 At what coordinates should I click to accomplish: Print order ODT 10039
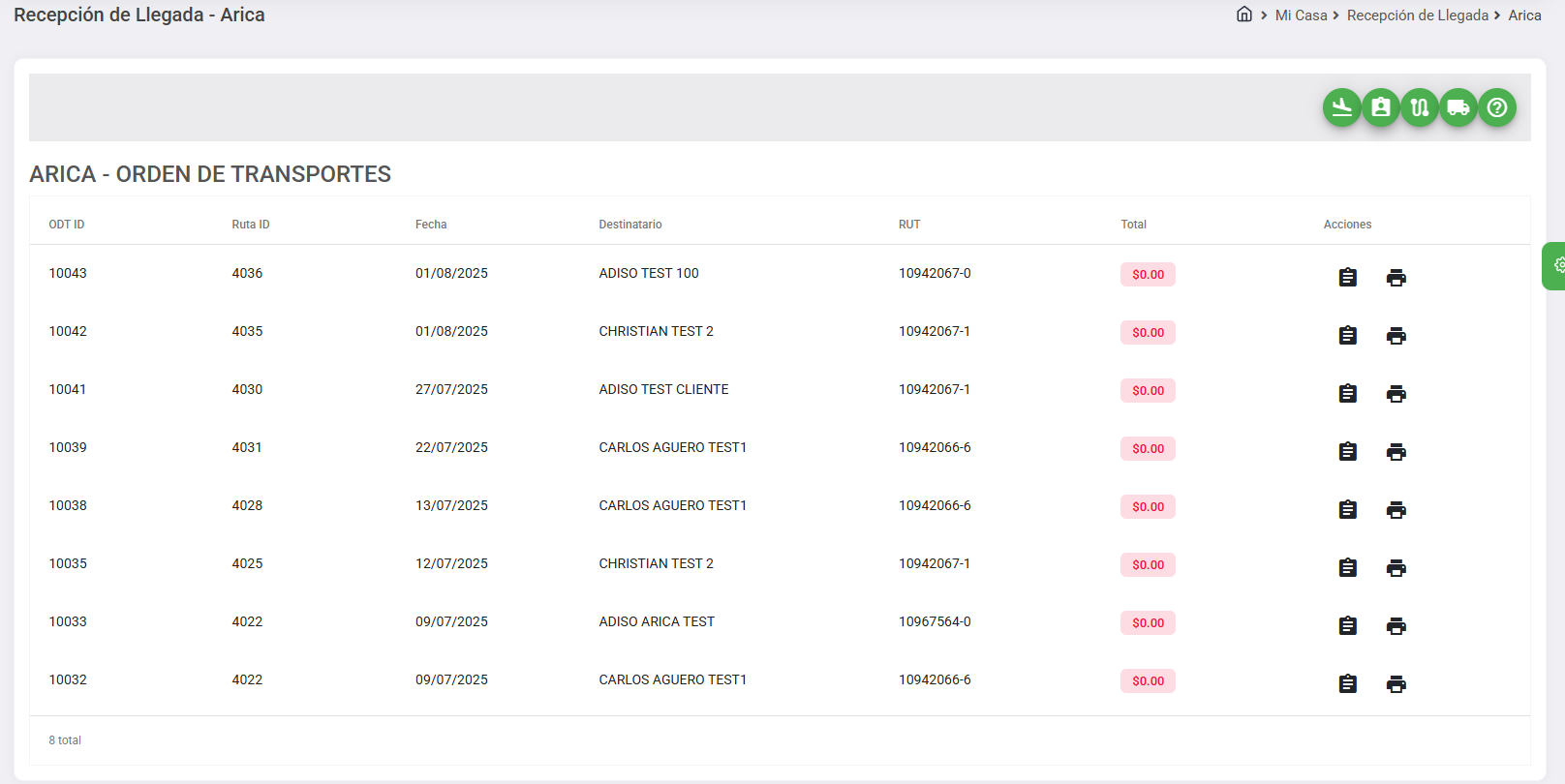[x=1396, y=452]
